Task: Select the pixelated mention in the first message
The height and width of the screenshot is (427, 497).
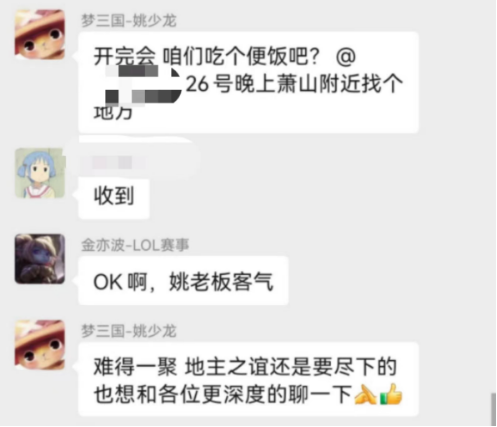Action: pos(143,85)
